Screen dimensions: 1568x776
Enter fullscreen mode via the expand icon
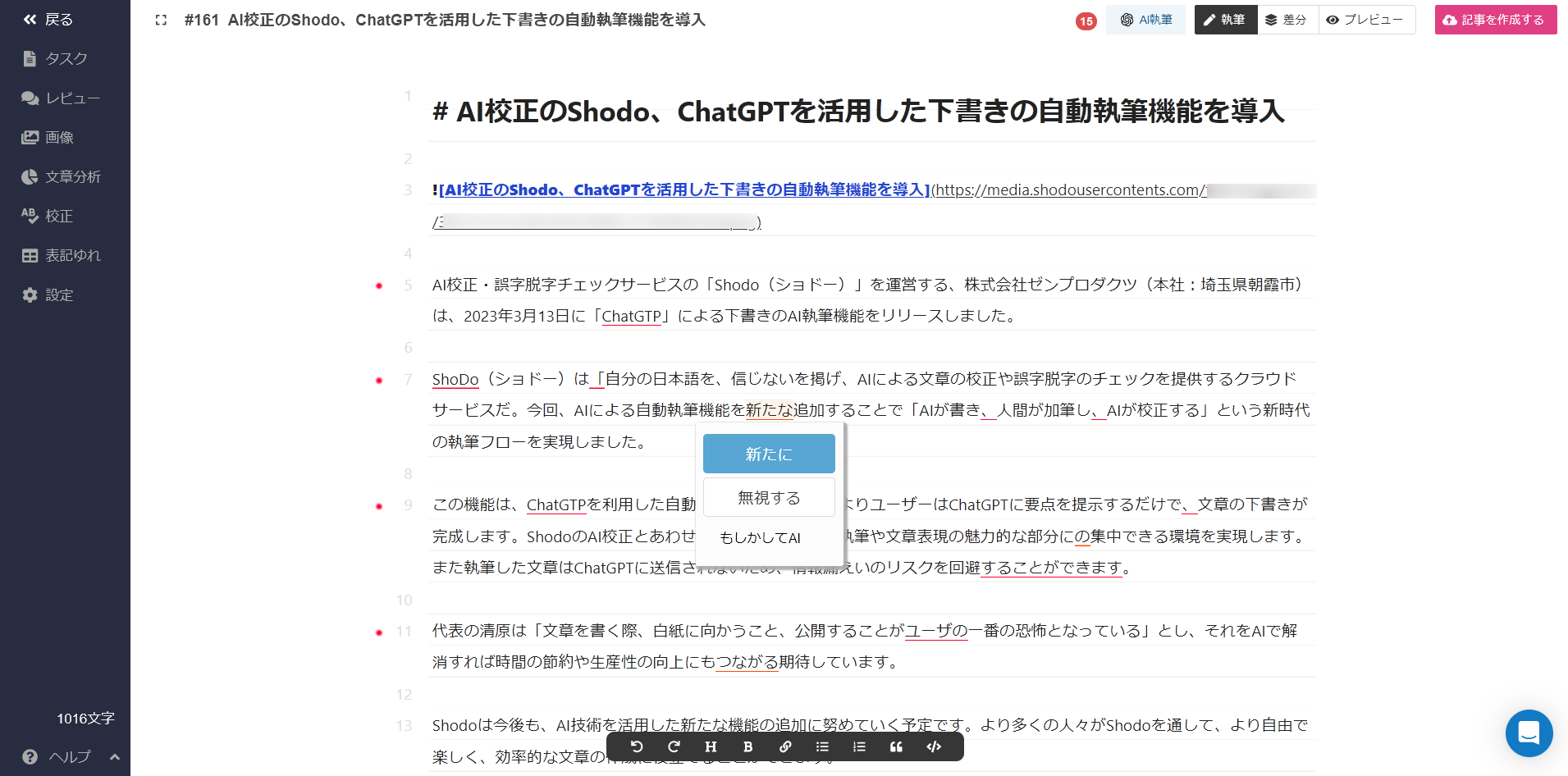coord(161,21)
